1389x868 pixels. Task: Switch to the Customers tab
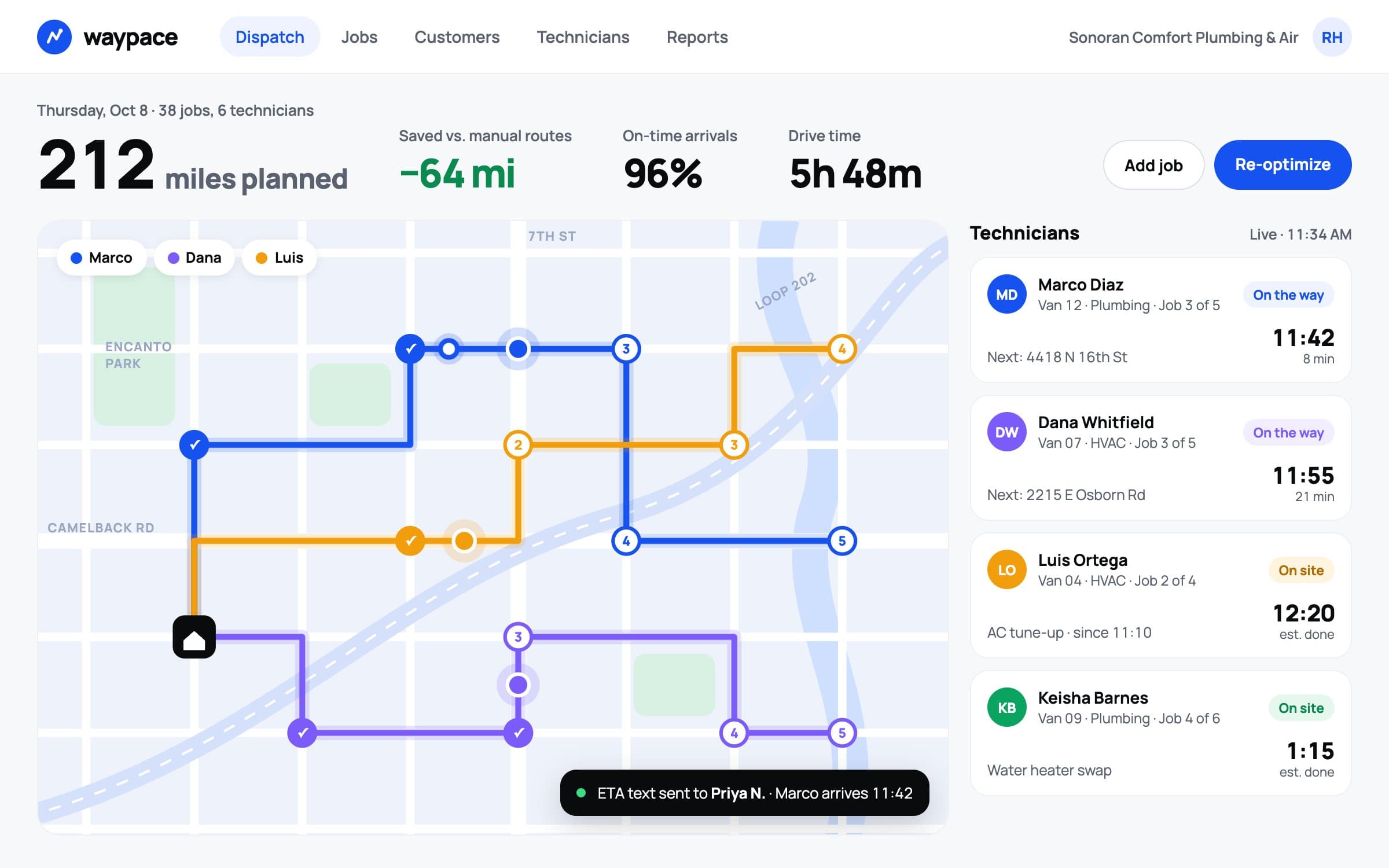pos(457,37)
